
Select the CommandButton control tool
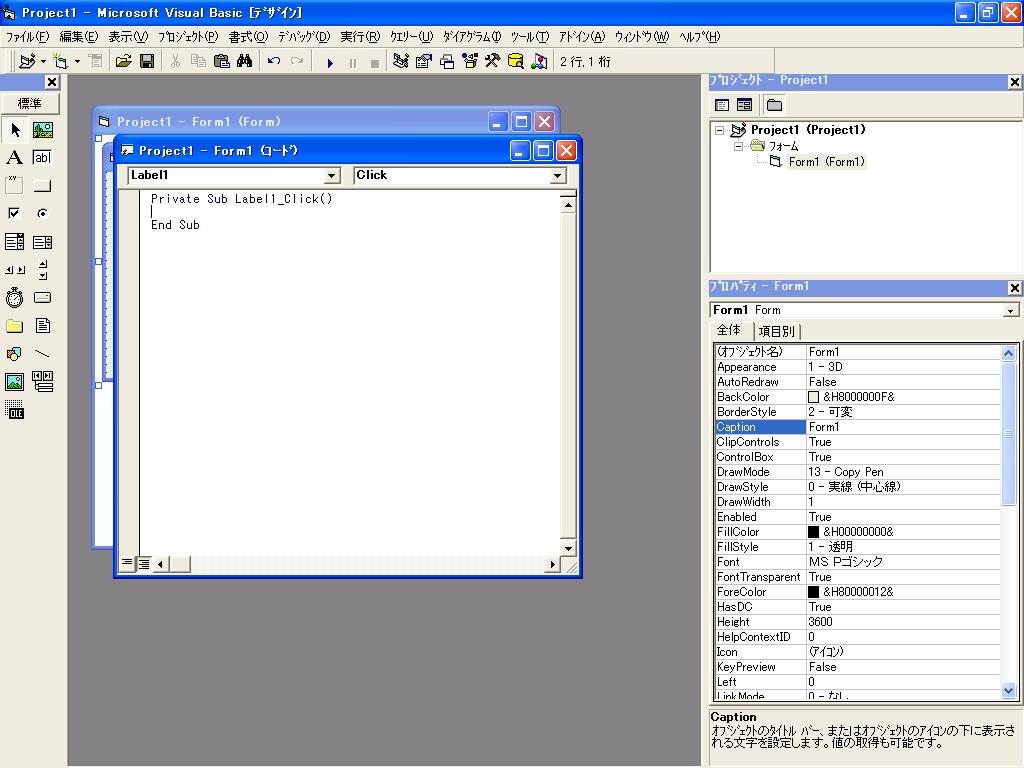tap(42, 185)
